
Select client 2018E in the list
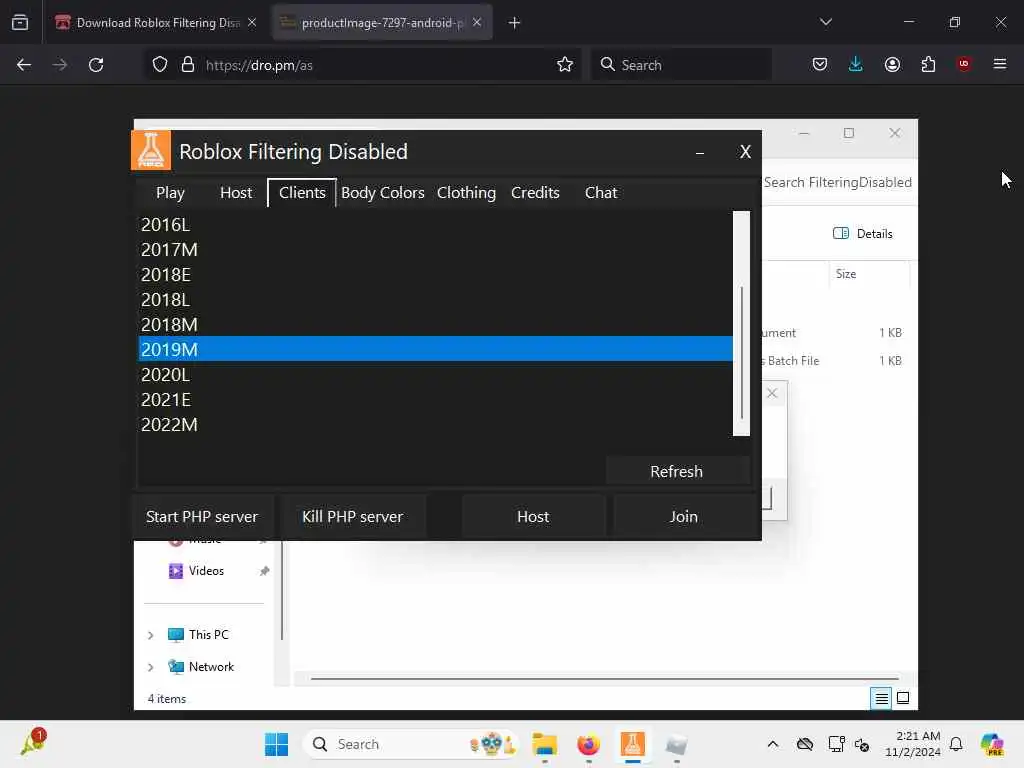[x=436, y=274]
